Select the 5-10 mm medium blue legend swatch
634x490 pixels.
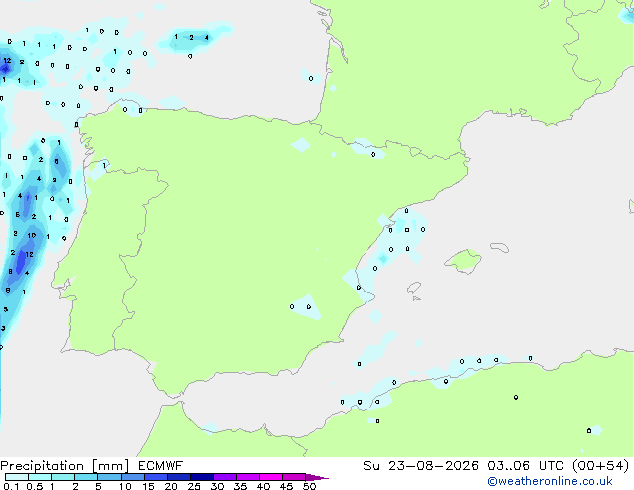(x=109, y=477)
